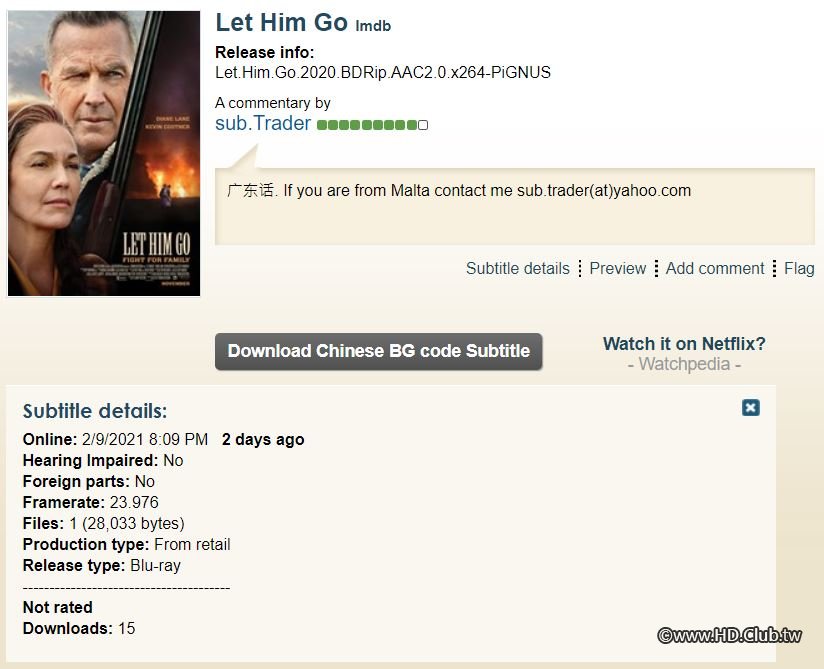Click the Files 28,033 bytes entry
Viewport: 824px width, 669px height.
pyautogui.click(x=104, y=523)
